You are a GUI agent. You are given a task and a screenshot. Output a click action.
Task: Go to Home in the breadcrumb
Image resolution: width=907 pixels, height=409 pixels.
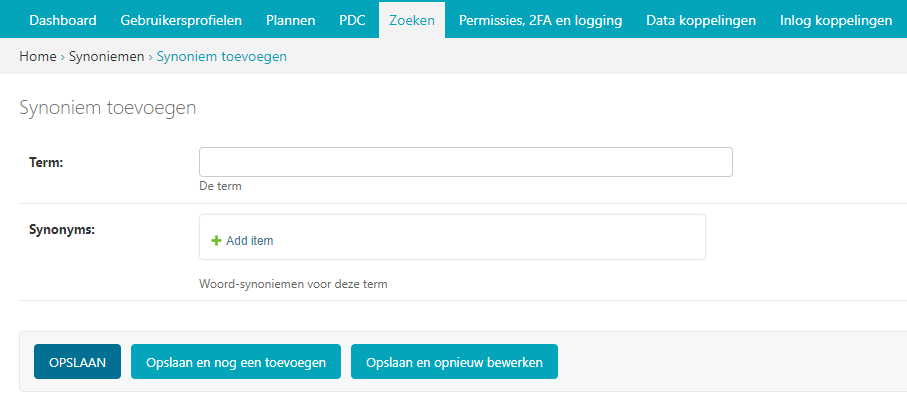pos(37,56)
